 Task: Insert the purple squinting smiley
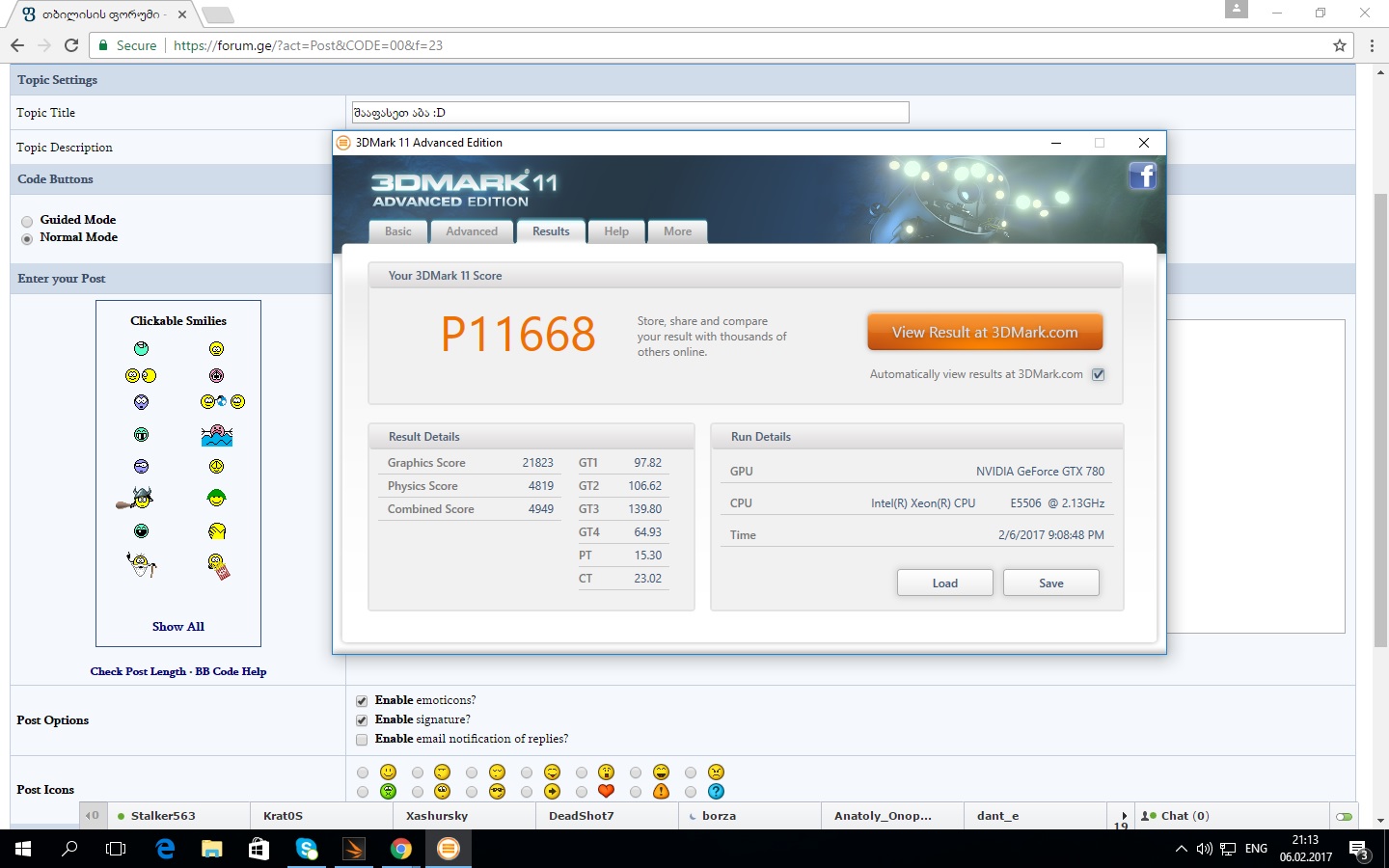(x=142, y=466)
